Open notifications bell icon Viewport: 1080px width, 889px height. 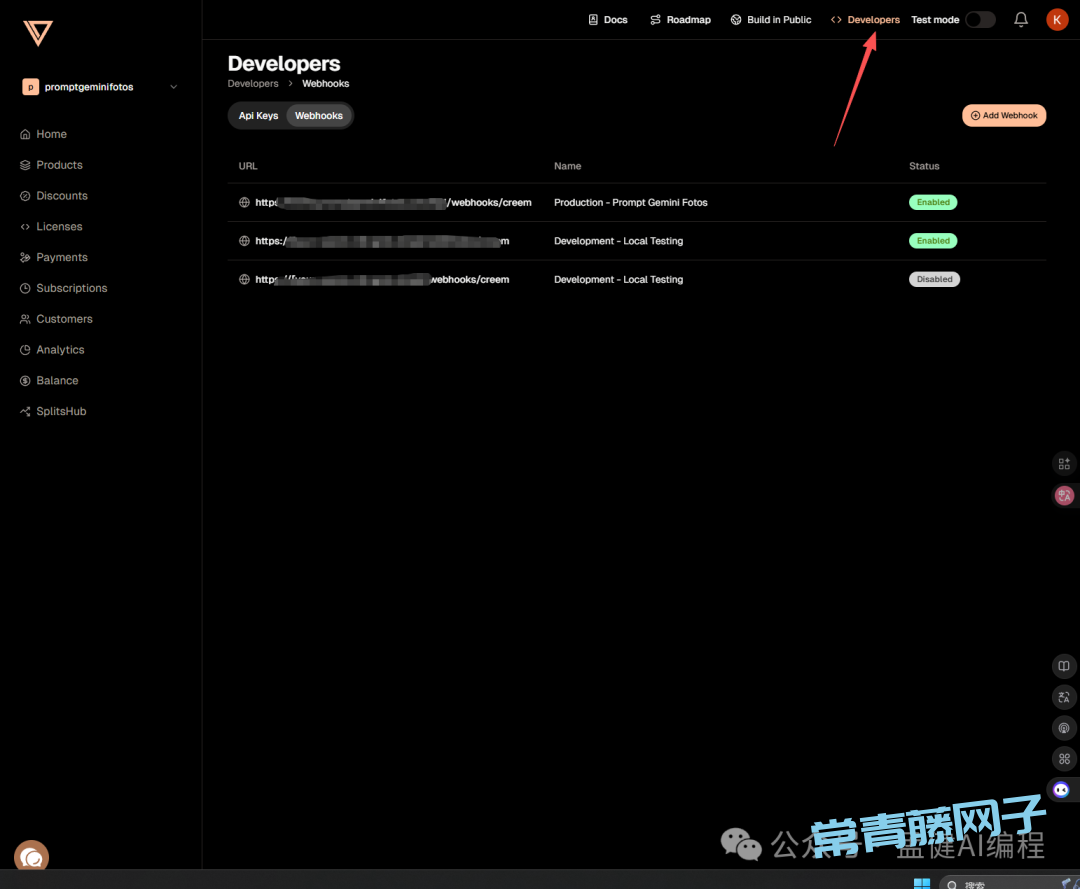(1021, 20)
